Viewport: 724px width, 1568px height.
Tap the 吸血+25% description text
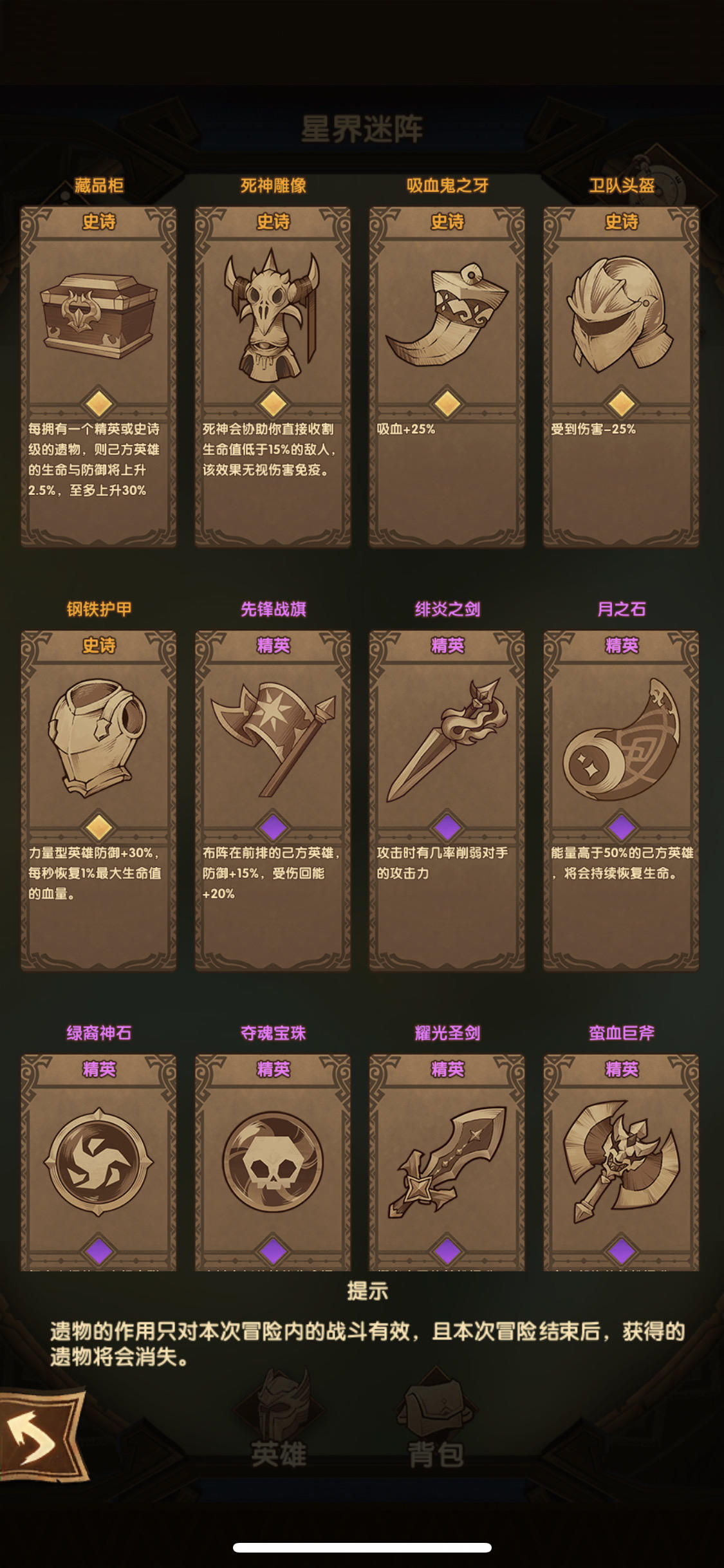tap(406, 429)
